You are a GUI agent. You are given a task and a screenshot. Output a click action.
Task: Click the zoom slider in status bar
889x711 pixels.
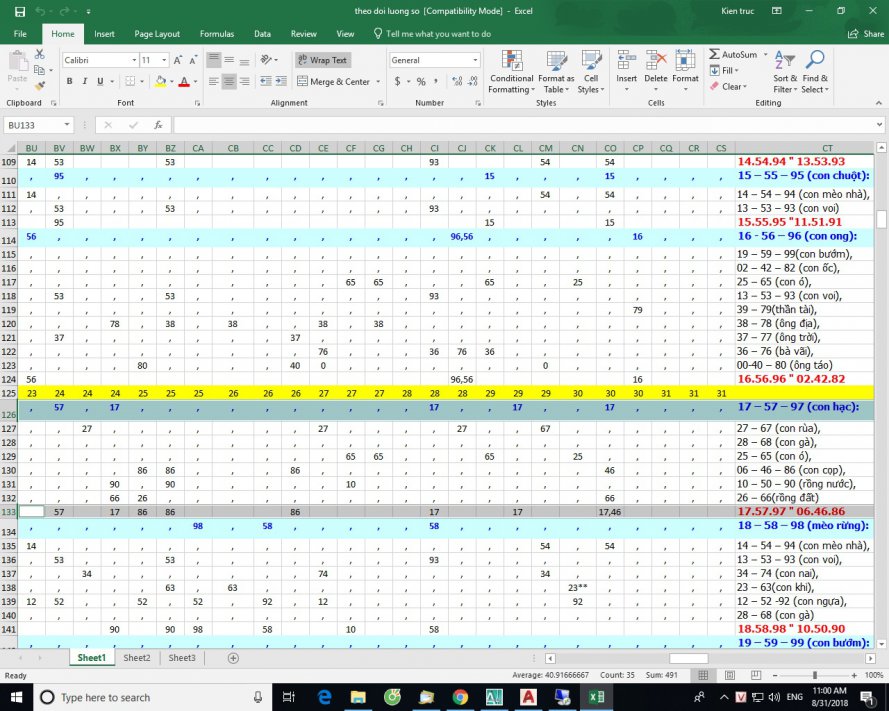pos(815,676)
